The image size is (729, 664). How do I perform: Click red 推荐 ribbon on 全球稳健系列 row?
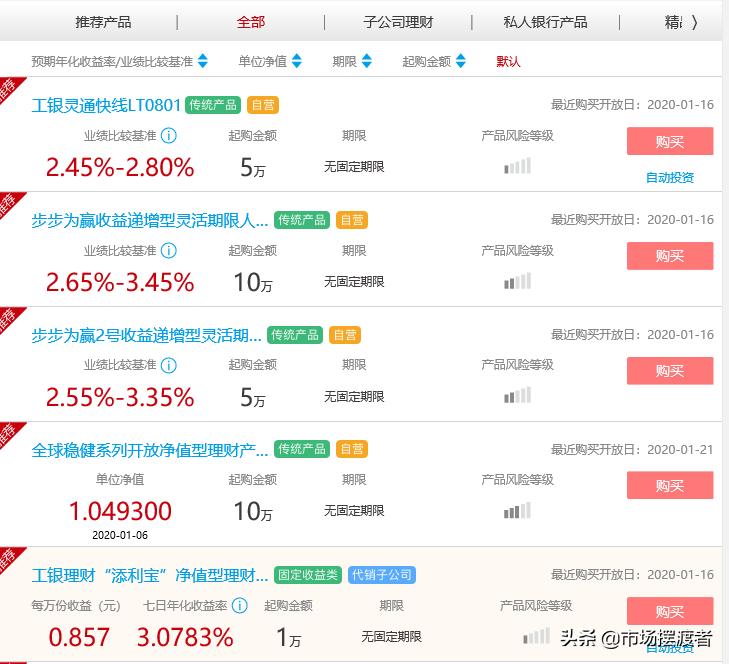pos(9,433)
